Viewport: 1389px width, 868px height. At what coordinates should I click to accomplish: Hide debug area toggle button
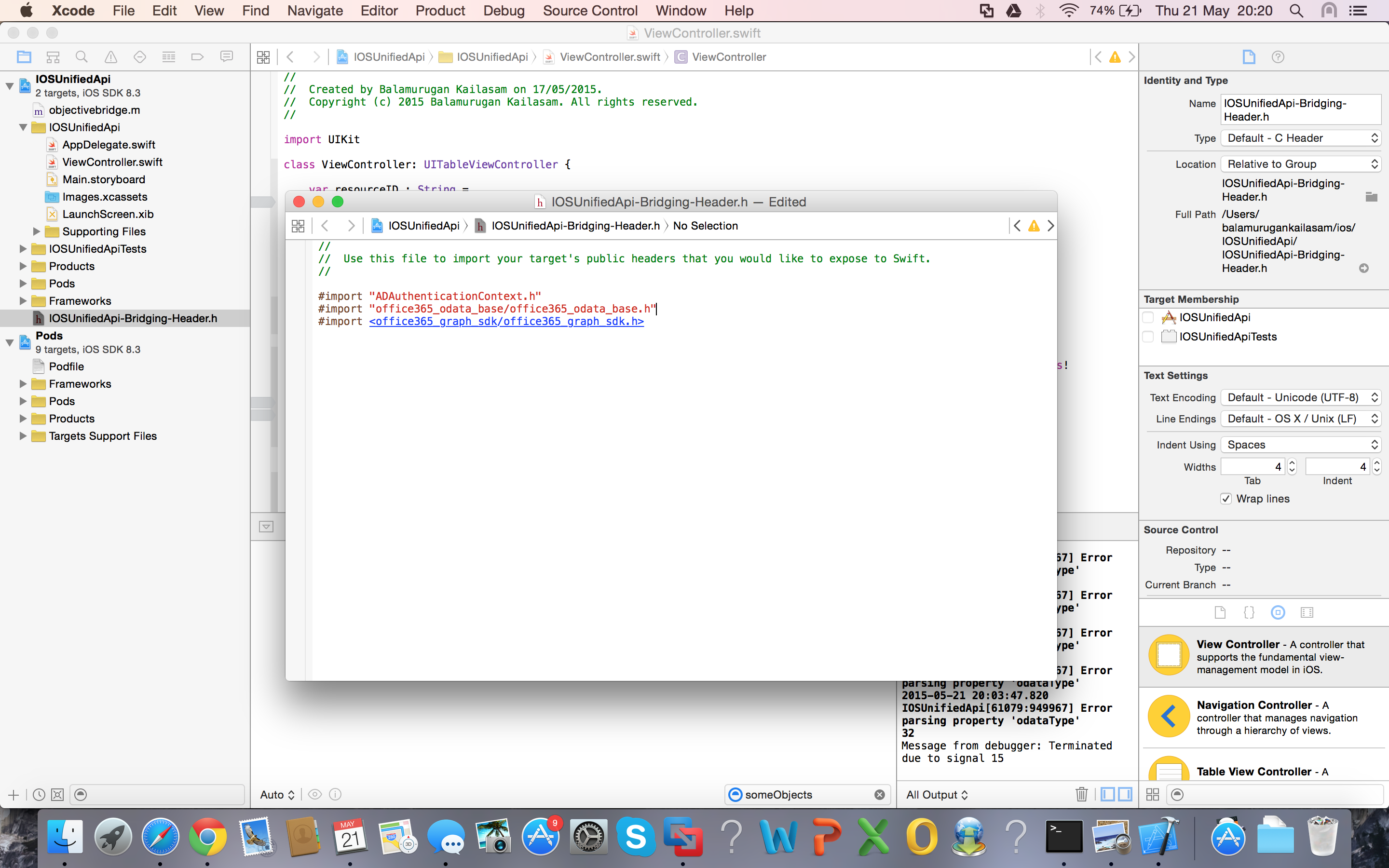tap(266, 527)
